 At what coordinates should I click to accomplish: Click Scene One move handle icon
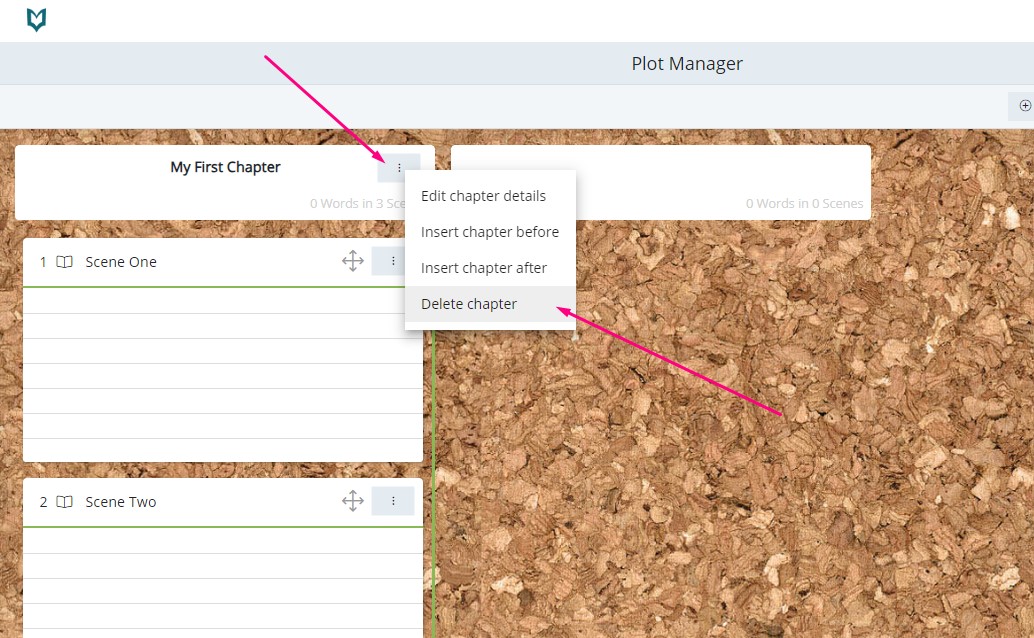[353, 261]
